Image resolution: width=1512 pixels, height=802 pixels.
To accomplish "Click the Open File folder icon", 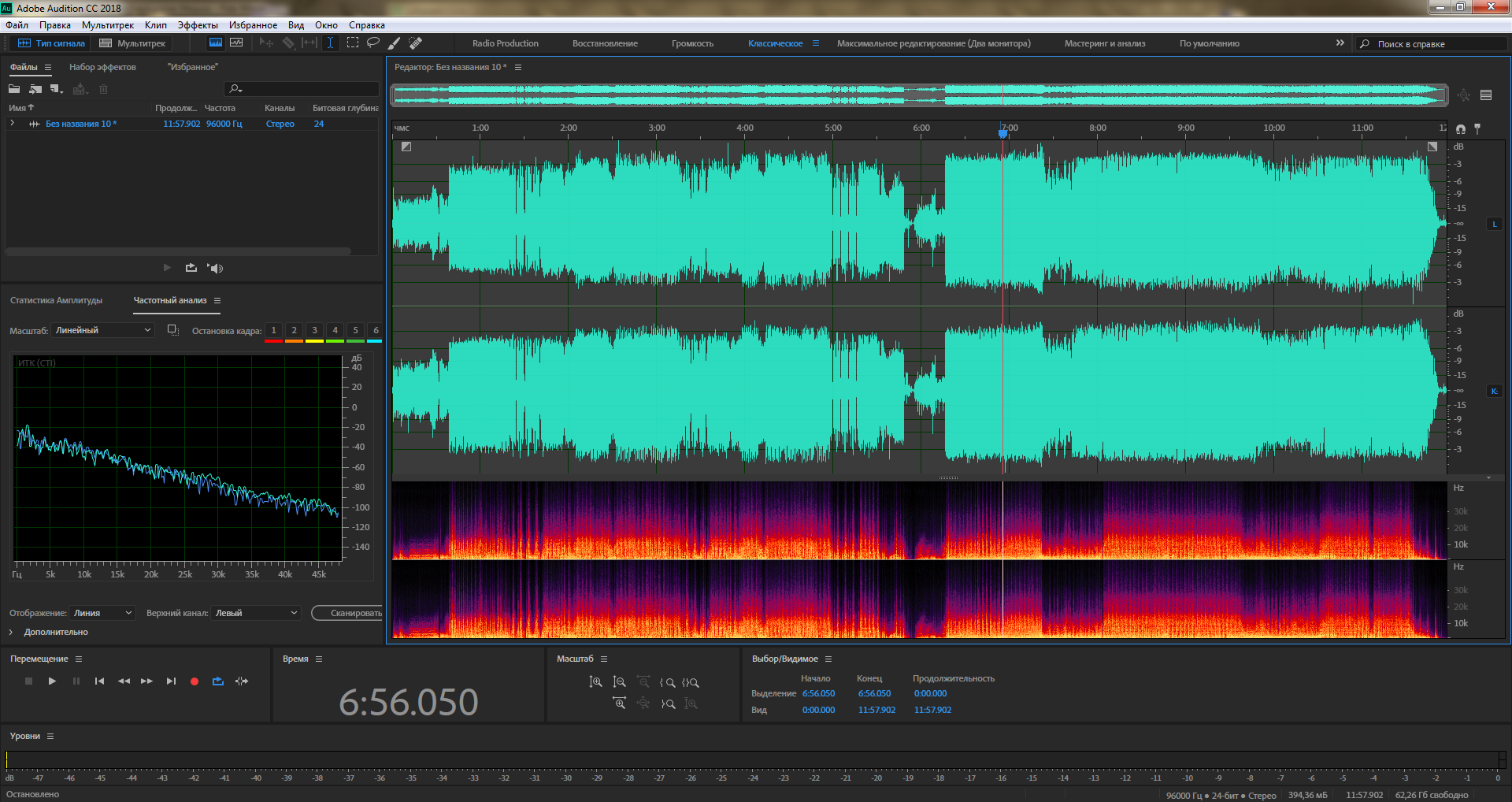I will coord(14,89).
